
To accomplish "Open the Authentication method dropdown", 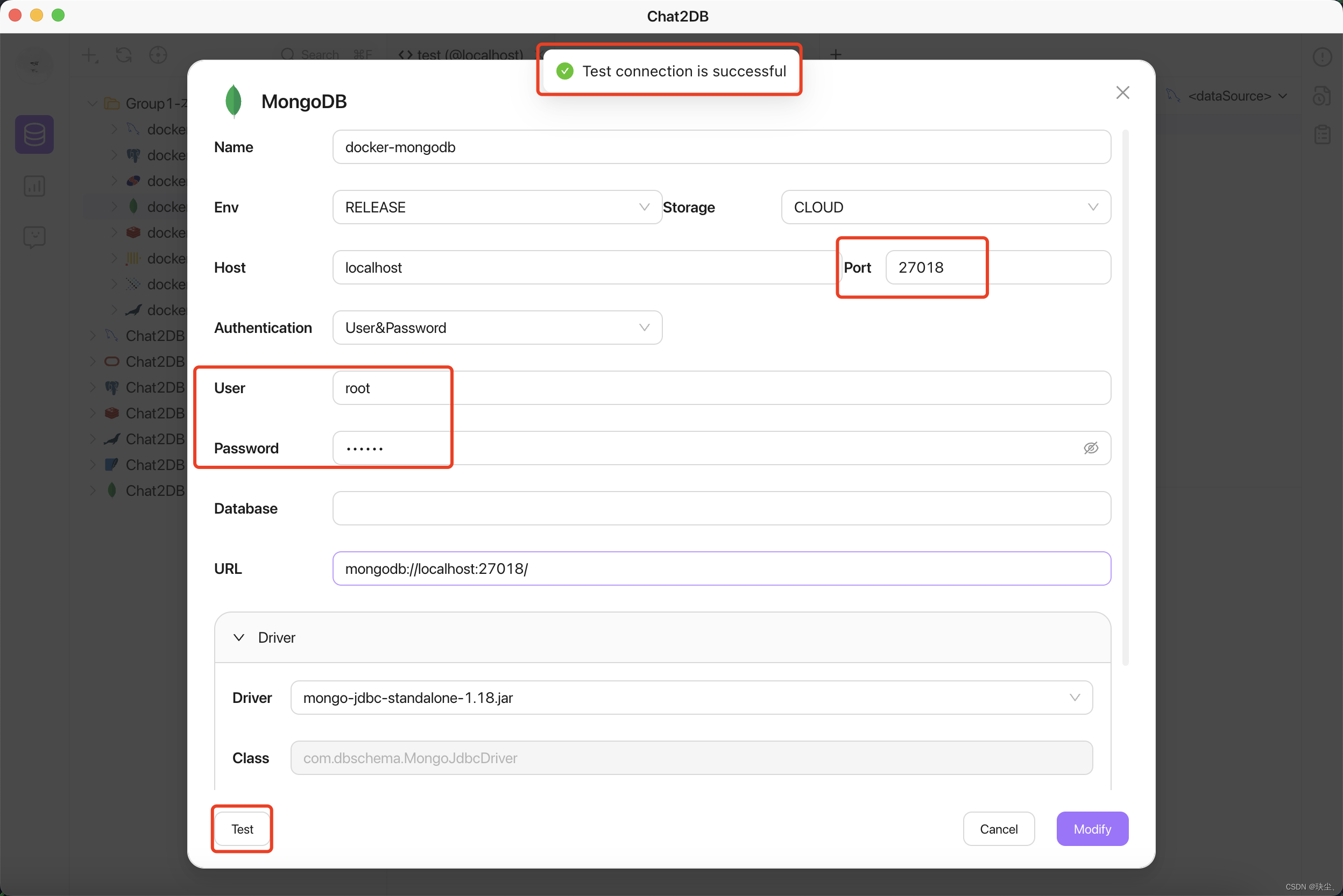I will (x=497, y=327).
